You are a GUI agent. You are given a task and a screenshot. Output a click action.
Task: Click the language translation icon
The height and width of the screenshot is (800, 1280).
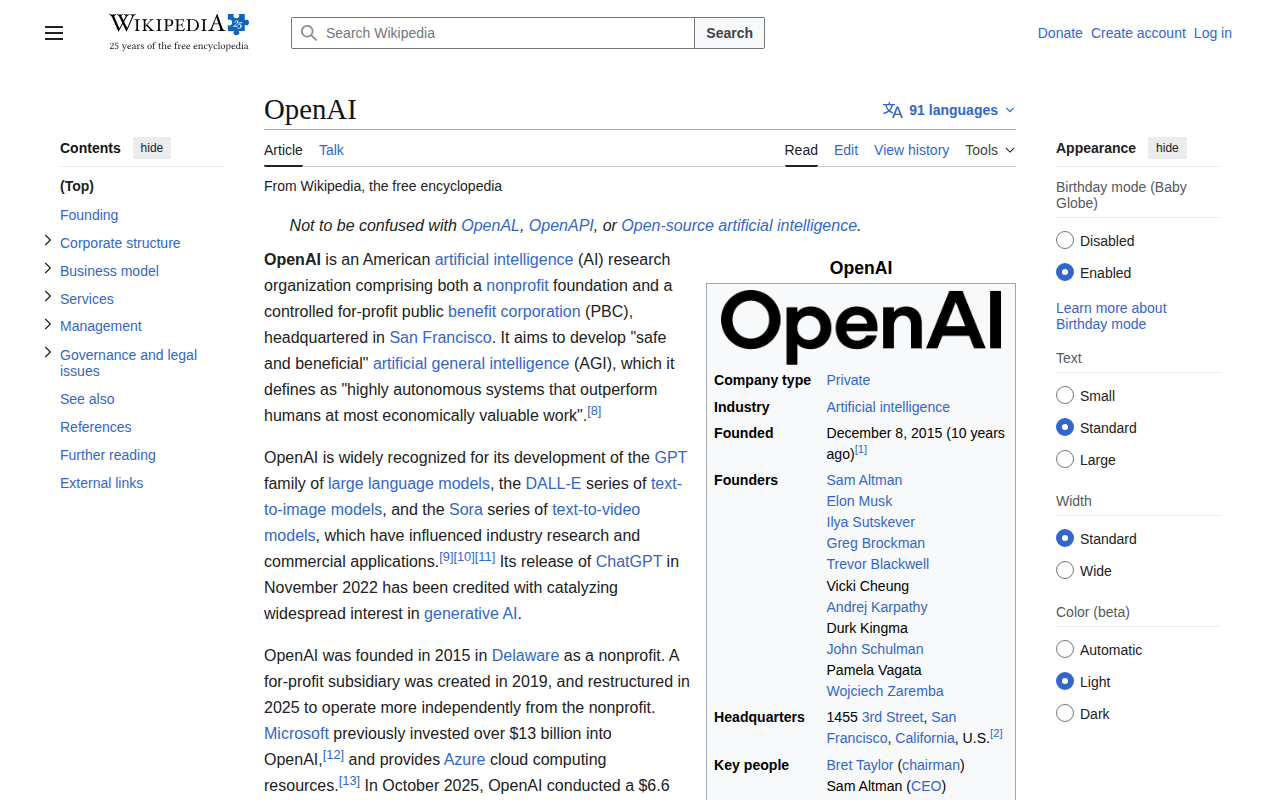[893, 110]
